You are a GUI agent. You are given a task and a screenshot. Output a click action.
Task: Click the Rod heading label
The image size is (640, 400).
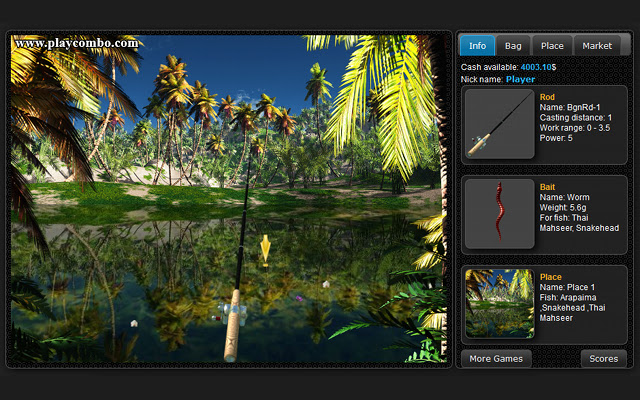[x=547, y=97]
